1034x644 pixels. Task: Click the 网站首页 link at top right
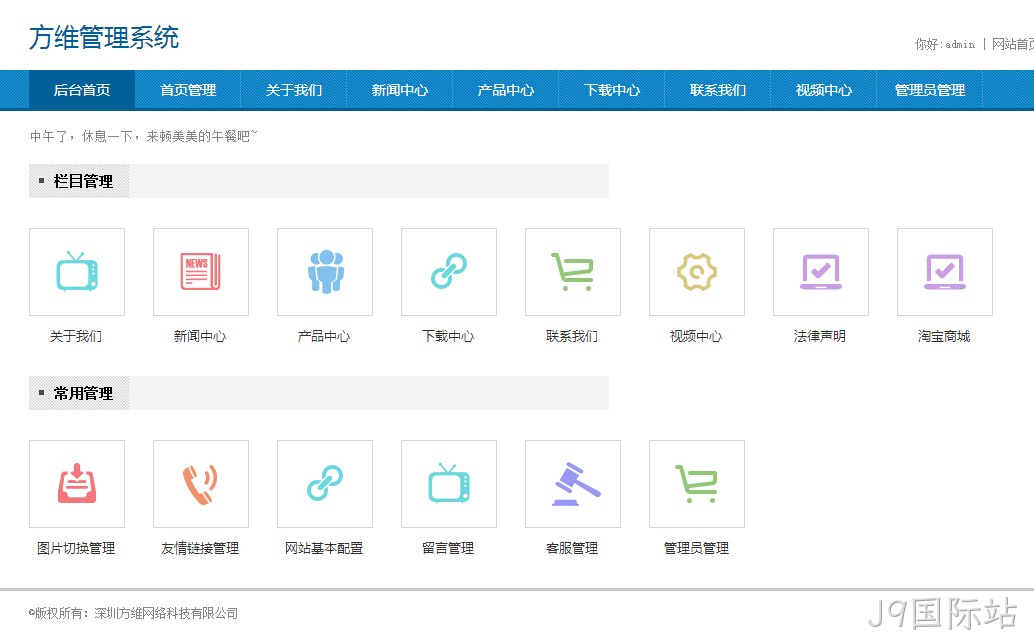(x=1013, y=44)
